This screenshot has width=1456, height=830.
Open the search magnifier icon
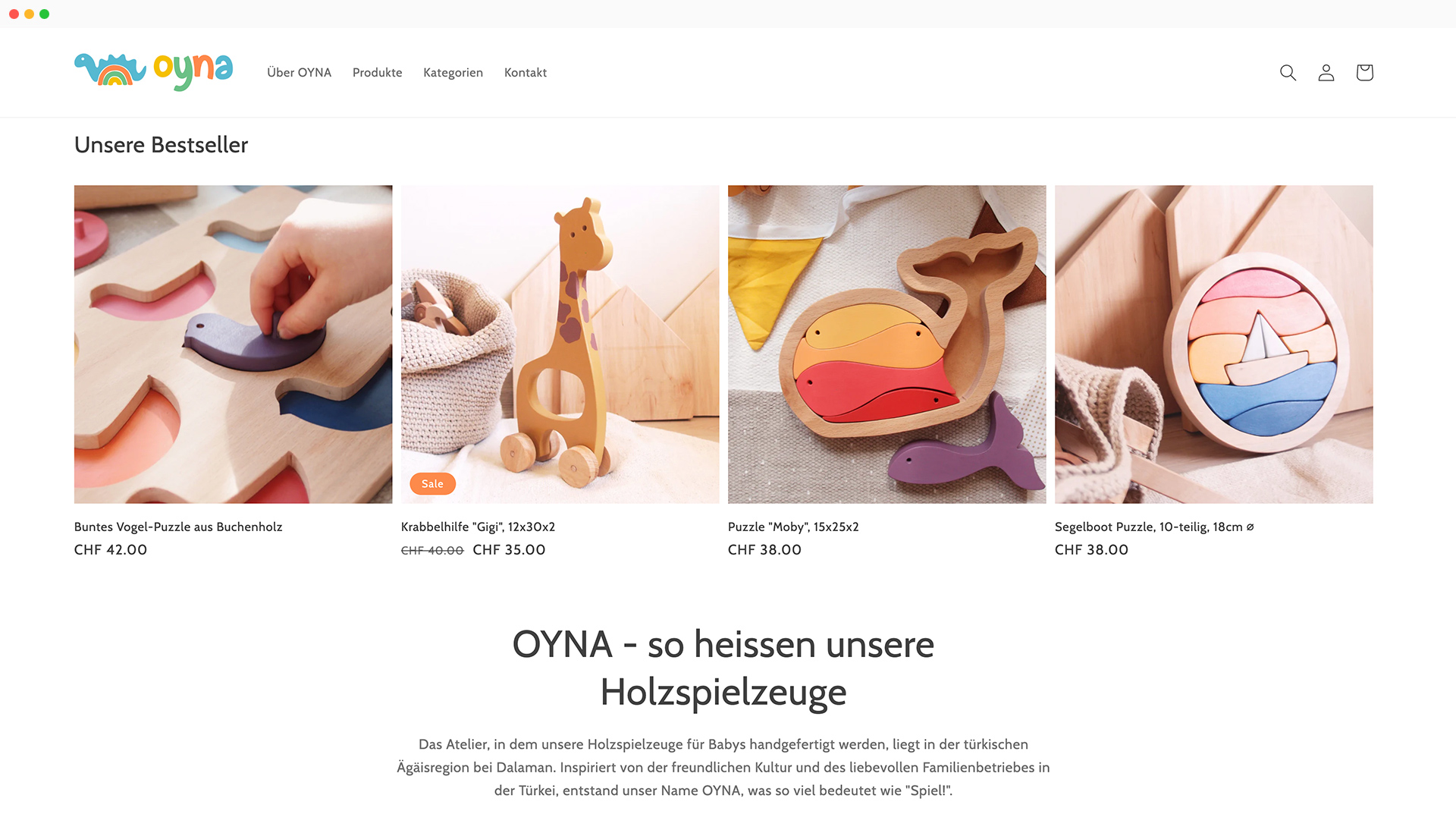tap(1288, 72)
